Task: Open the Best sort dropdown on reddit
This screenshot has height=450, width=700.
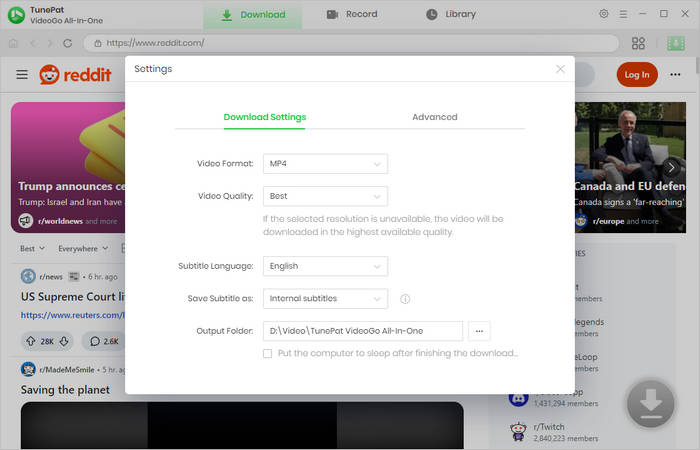Action: pos(32,249)
